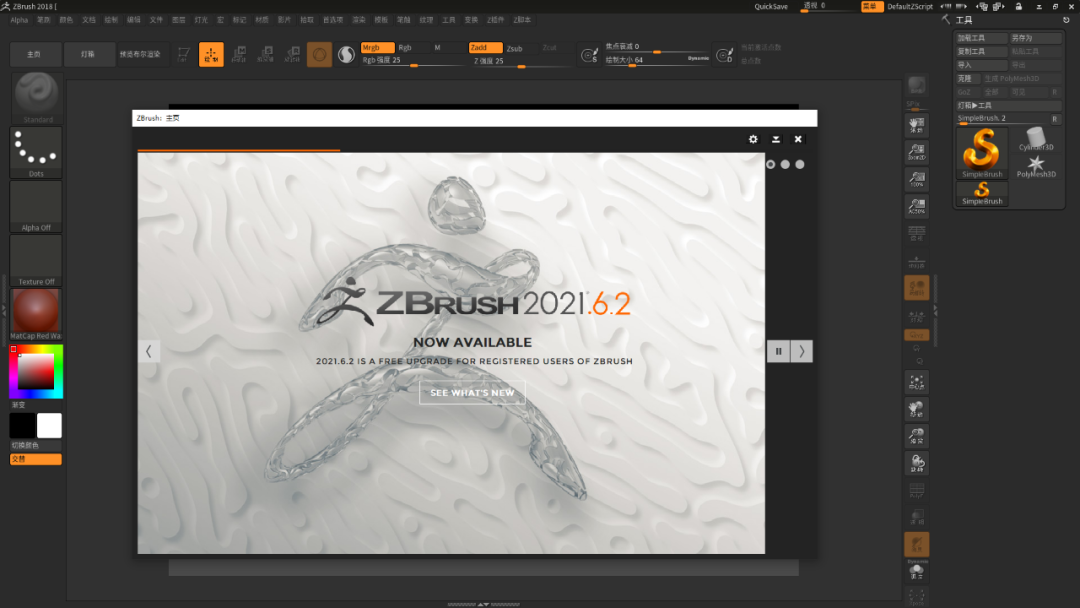The height and width of the screenshot is (608, 1080).
Task: Click the Frame icon in the right shelf
Action: 917,382
